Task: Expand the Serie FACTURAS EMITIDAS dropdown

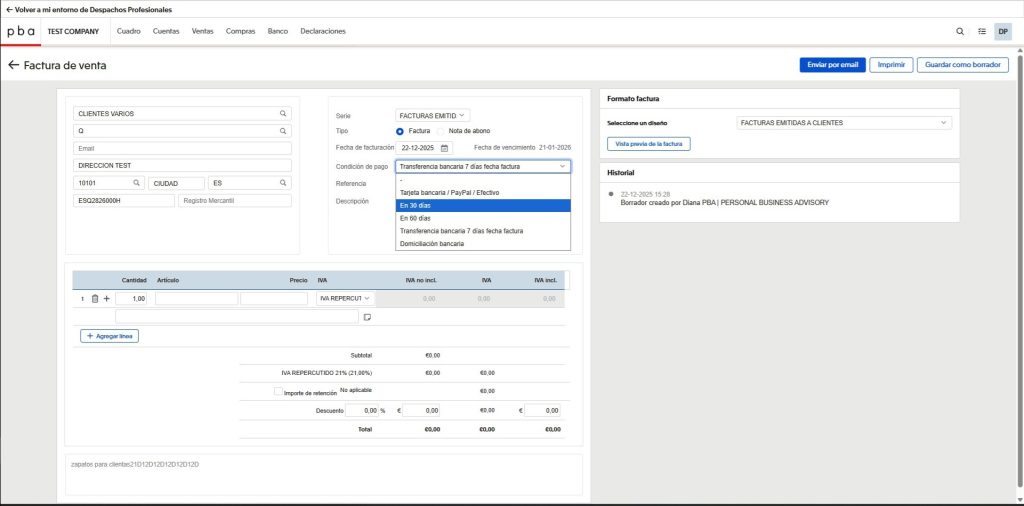Action: pyautogui.click(x=433, y=115)
